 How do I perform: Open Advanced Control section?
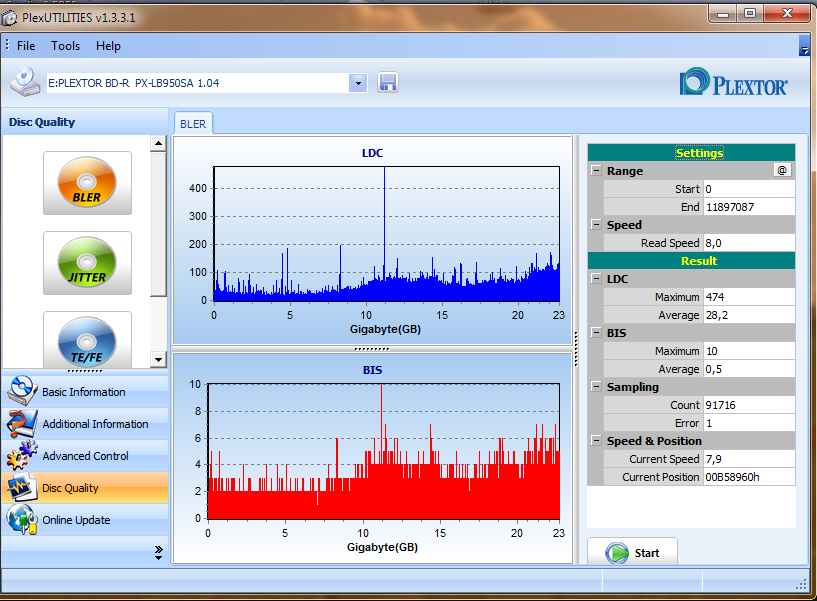tap(85, 456)
